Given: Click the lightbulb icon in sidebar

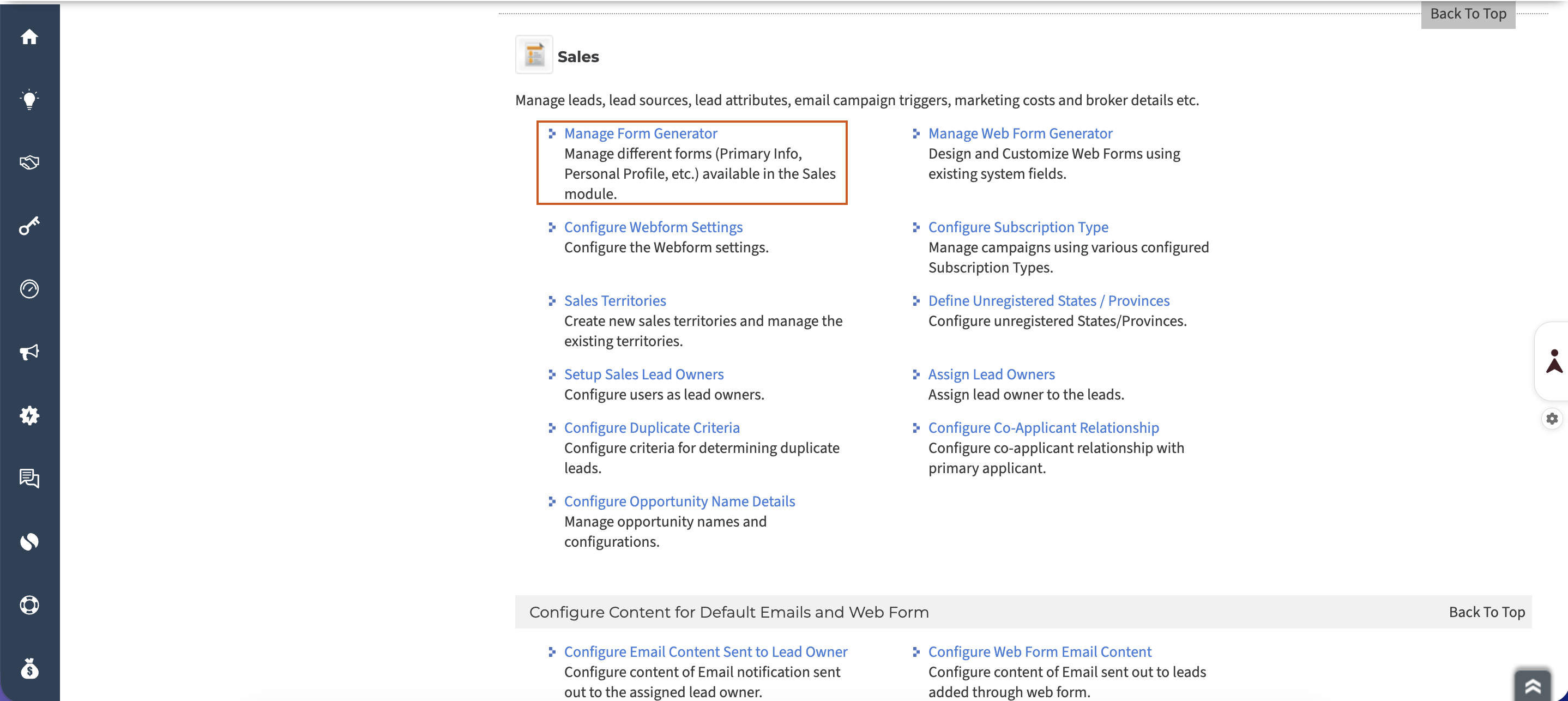Looking at the screenshot, I should coord(29,100).
